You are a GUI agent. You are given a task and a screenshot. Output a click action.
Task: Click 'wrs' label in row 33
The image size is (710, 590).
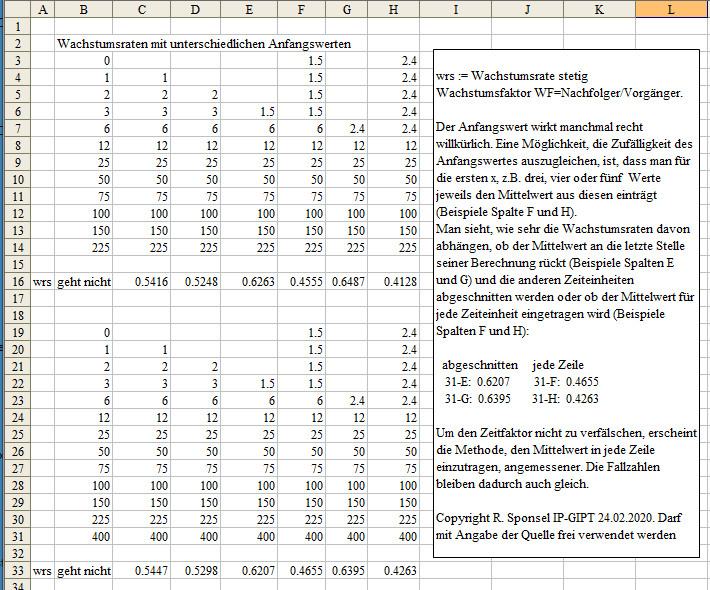(x=43, y=571)
